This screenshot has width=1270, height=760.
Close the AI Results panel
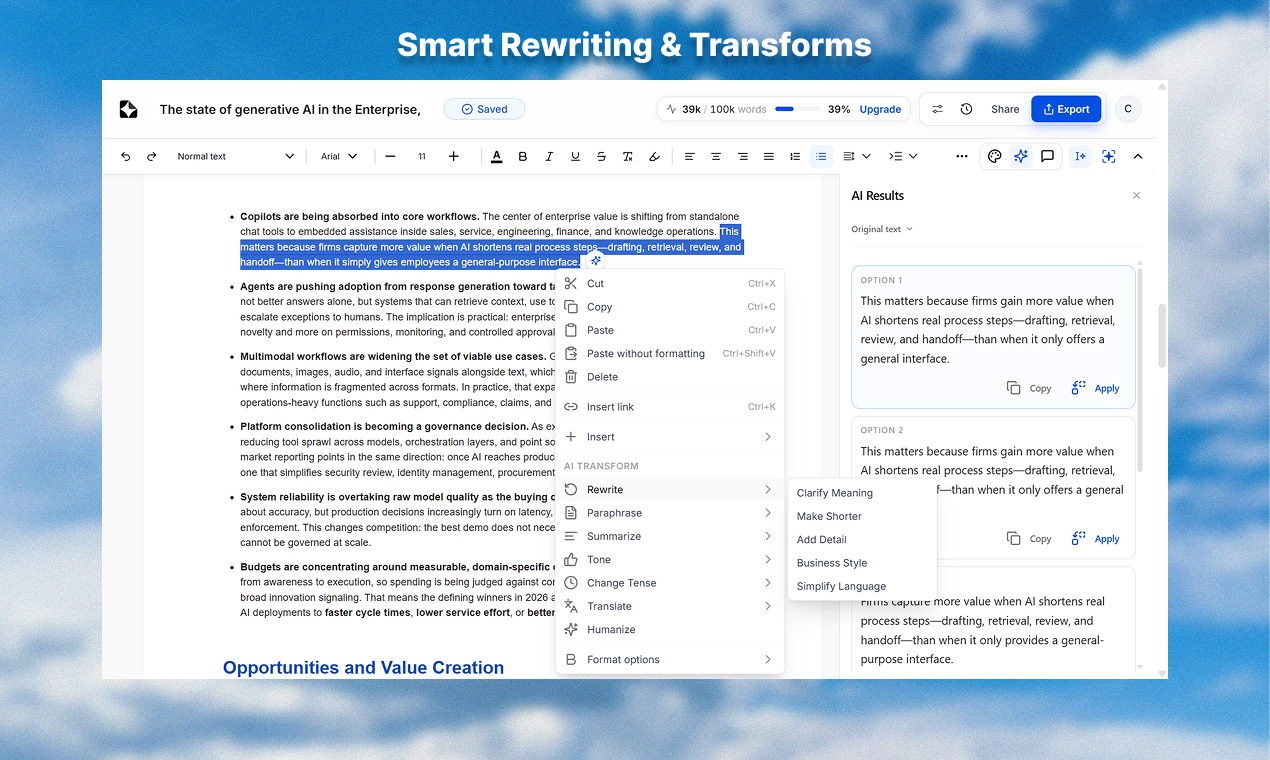click(1136, 195)
